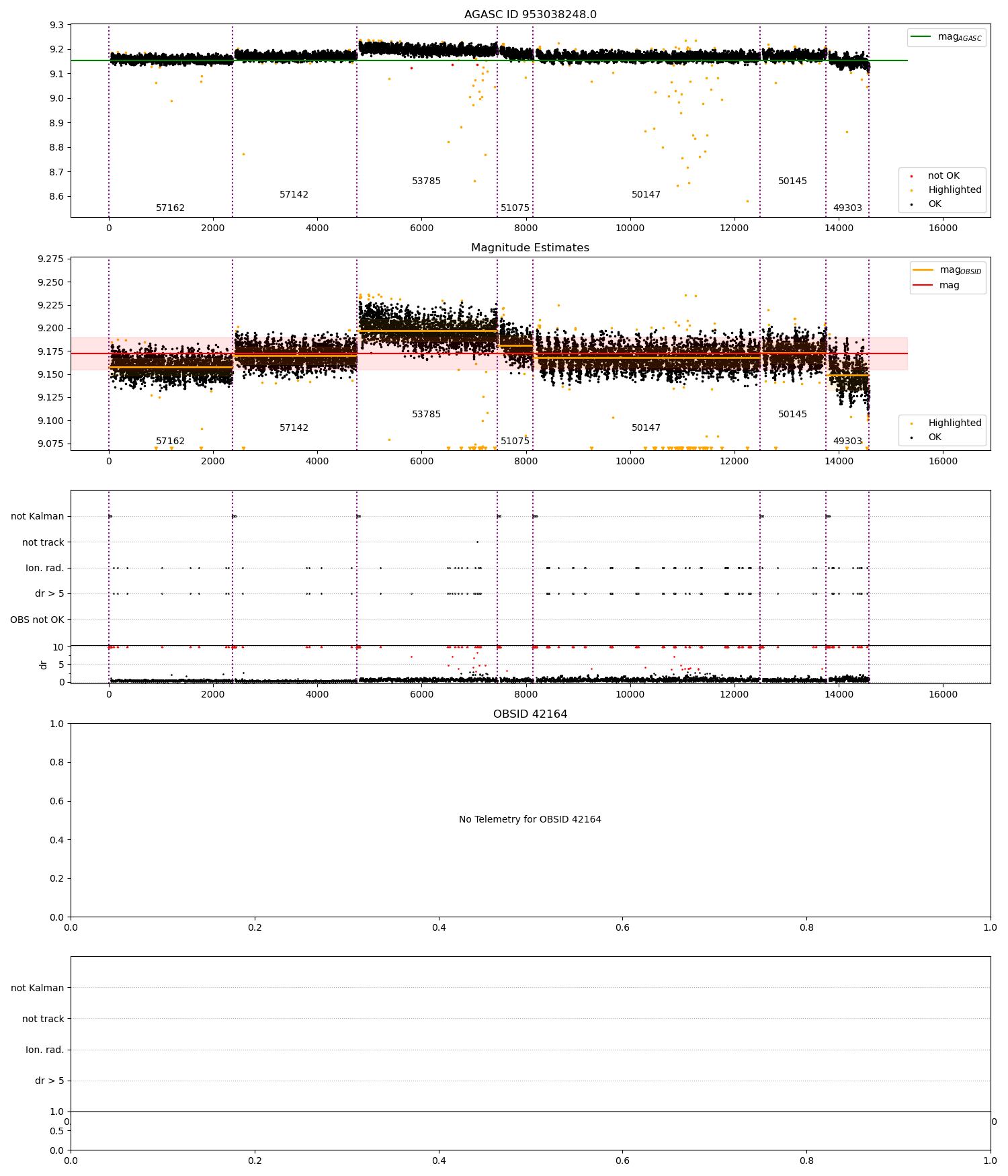1008x1176 pixels.
Task: Click the 'dr' vertical axis label
Action: (44, 665)
